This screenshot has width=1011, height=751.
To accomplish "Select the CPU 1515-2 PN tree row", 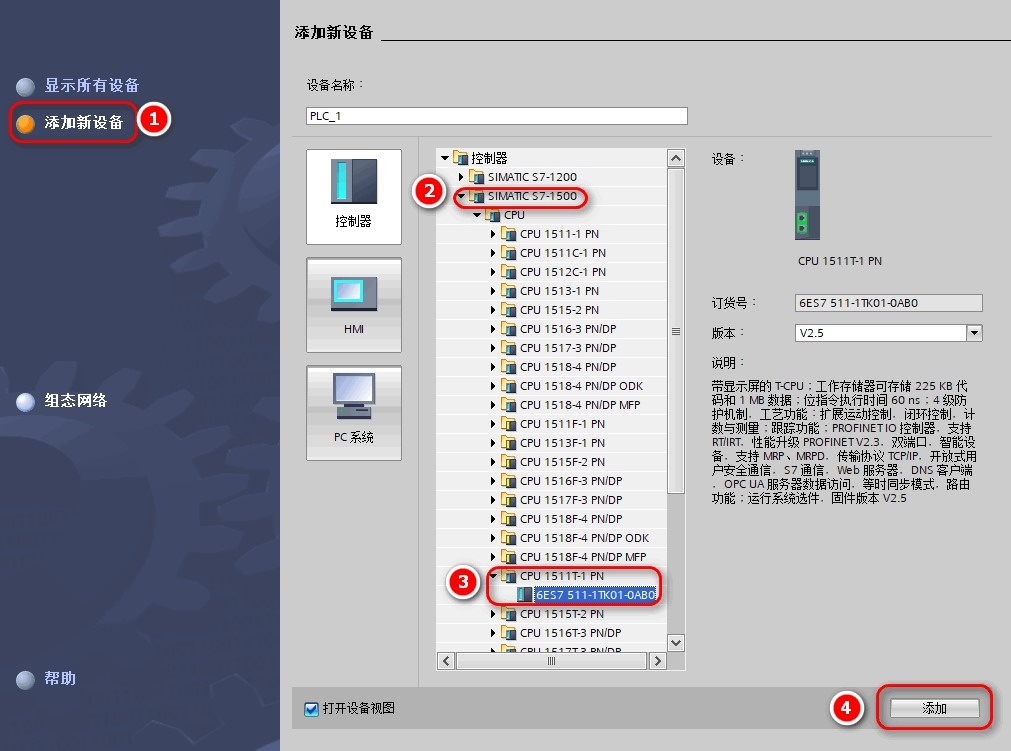I will (551, 310).
